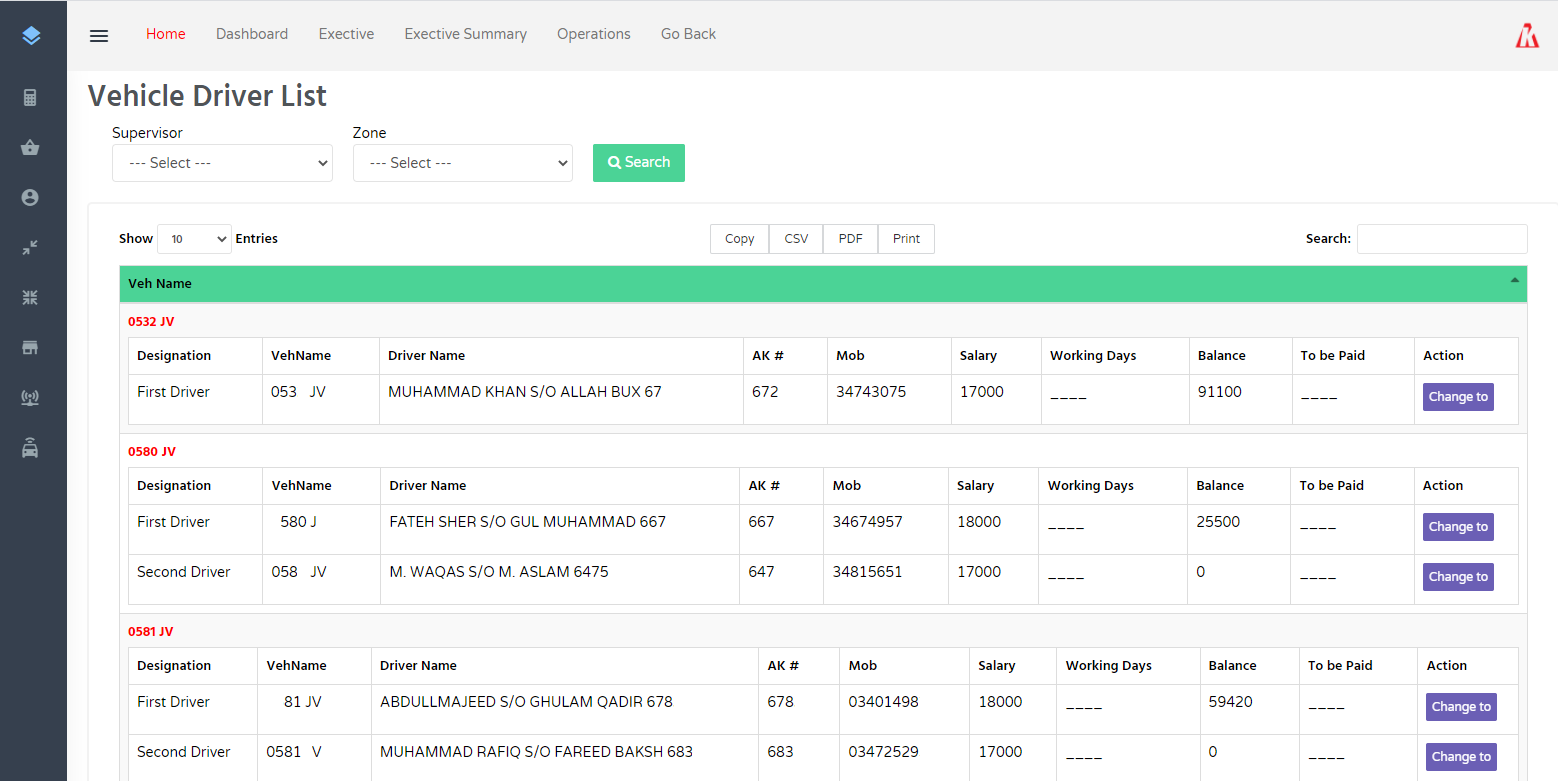Viewport: 1558px width, 781px height.
Task: Click AK number 683 in AK # column
Action: coord(781,752)
